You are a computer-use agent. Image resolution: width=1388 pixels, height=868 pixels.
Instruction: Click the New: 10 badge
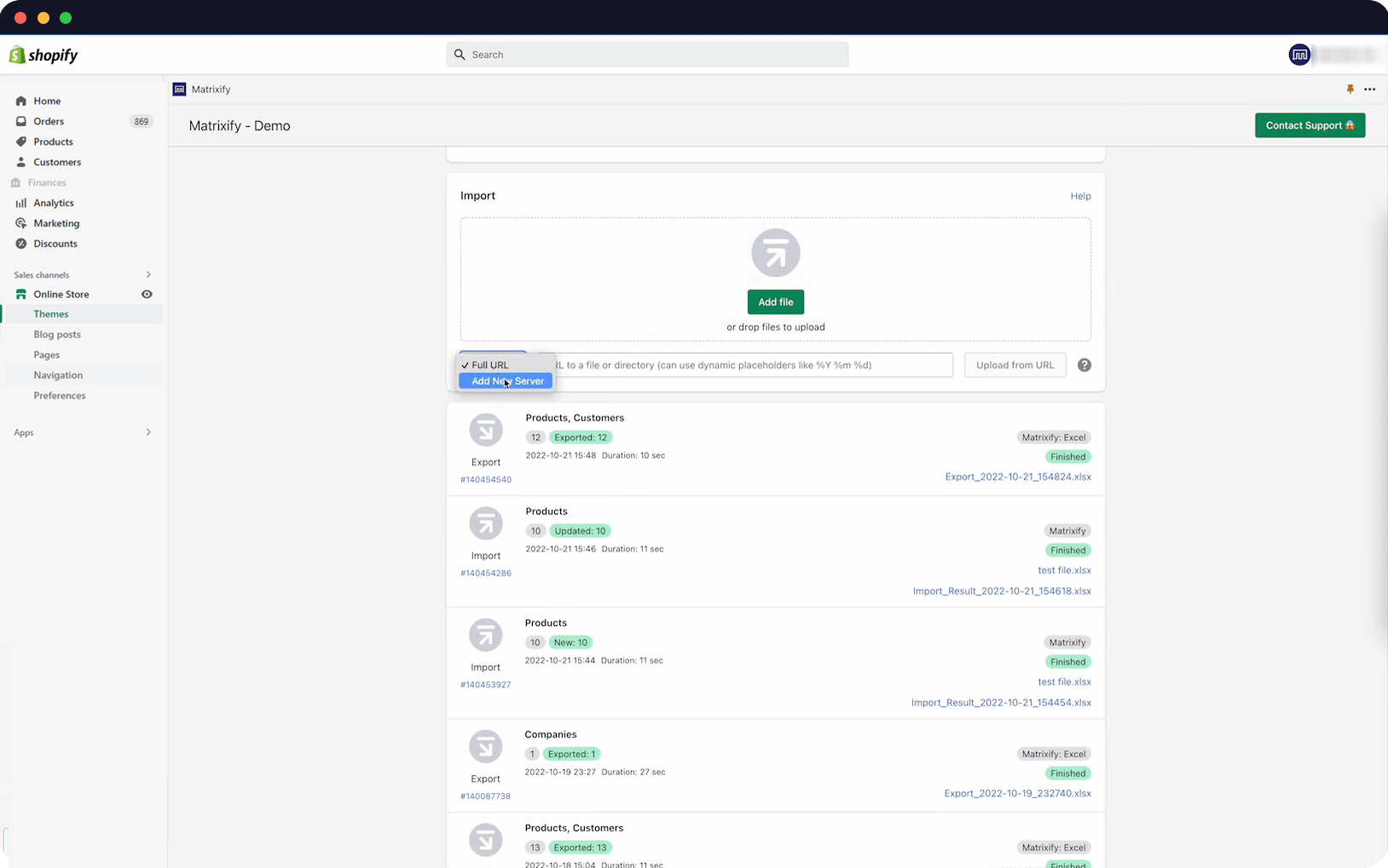(x=570, y=642)
